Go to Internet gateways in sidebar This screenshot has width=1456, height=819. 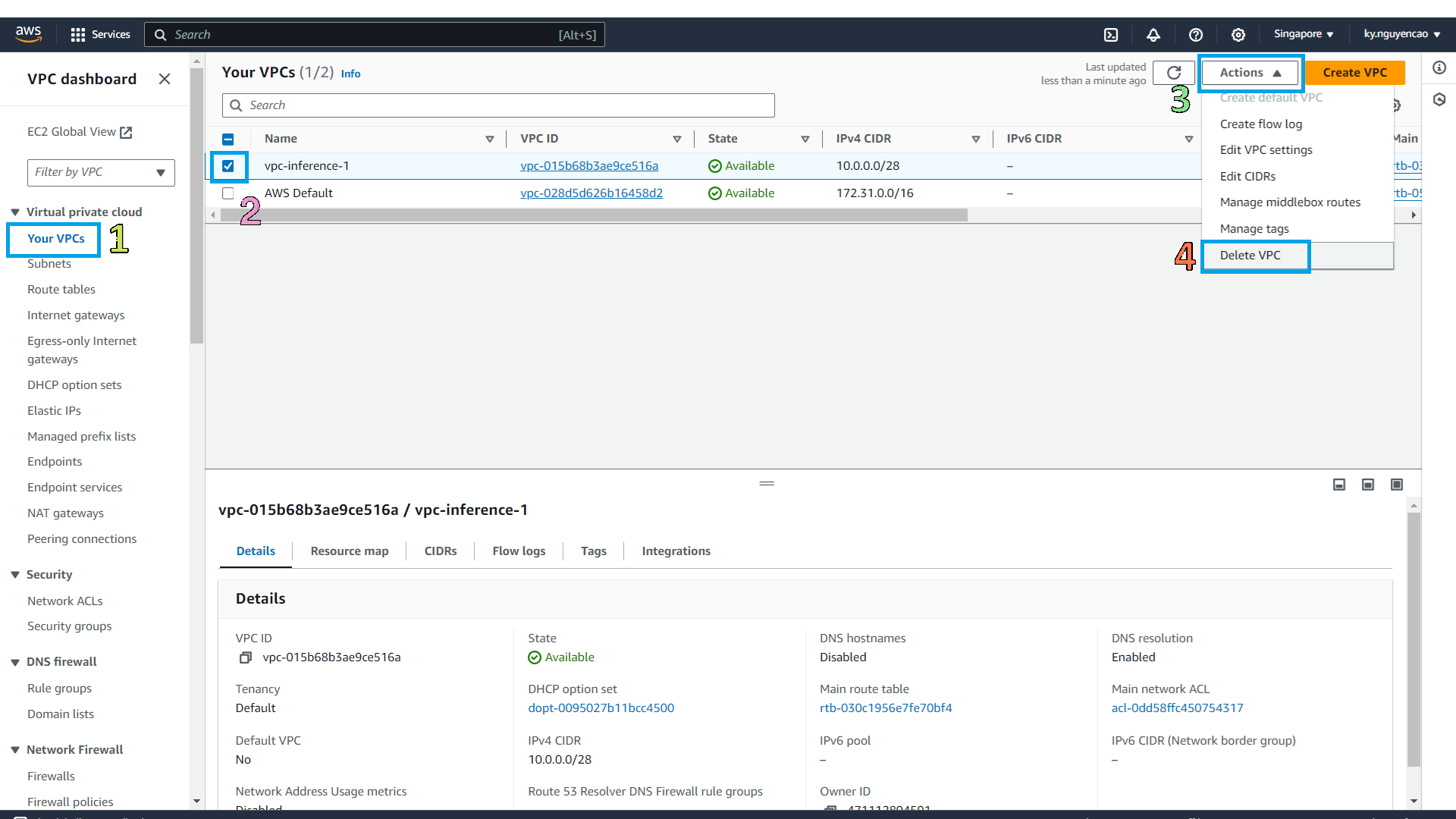click(76, 315)
